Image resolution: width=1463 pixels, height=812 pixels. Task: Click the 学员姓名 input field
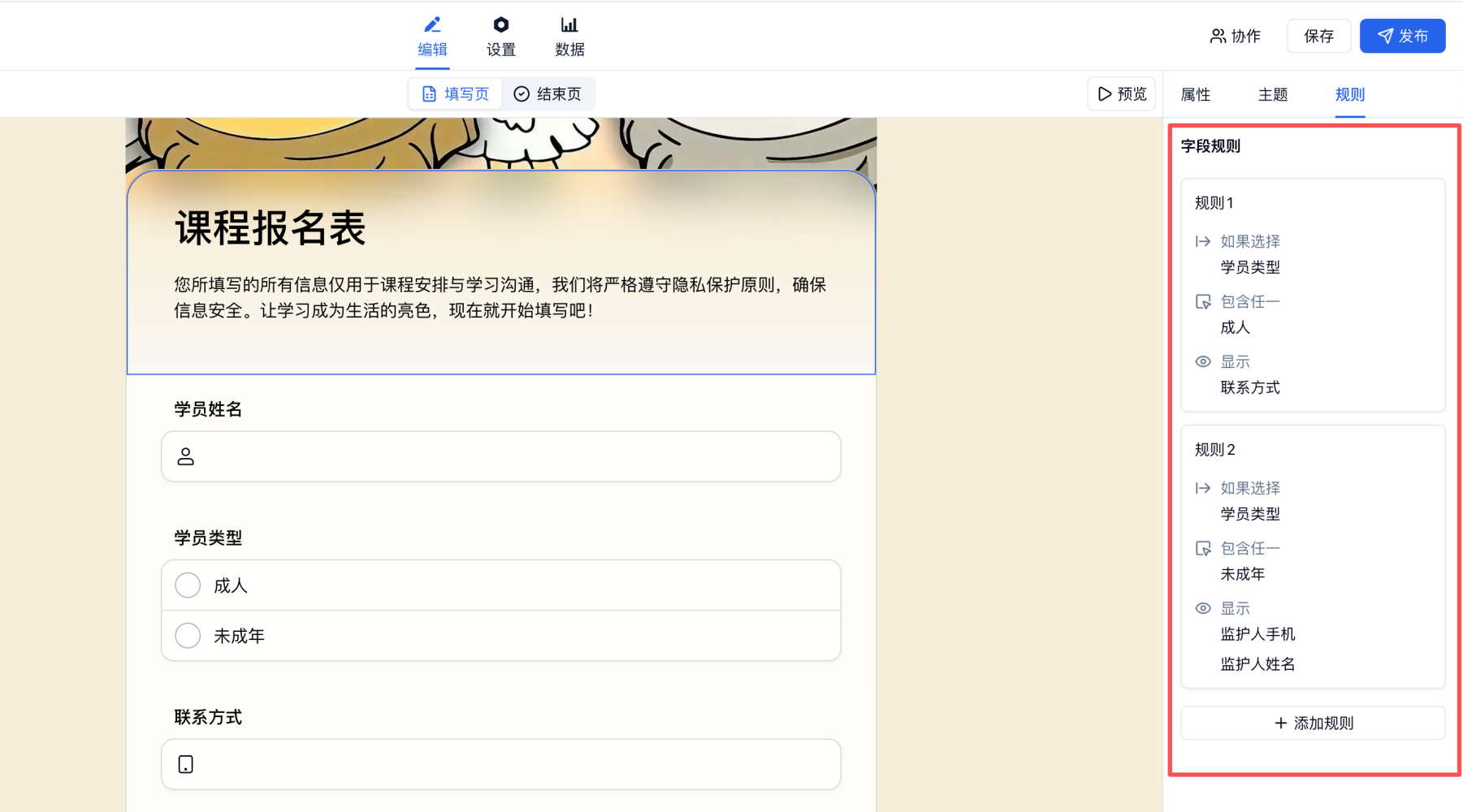point(512,456)
